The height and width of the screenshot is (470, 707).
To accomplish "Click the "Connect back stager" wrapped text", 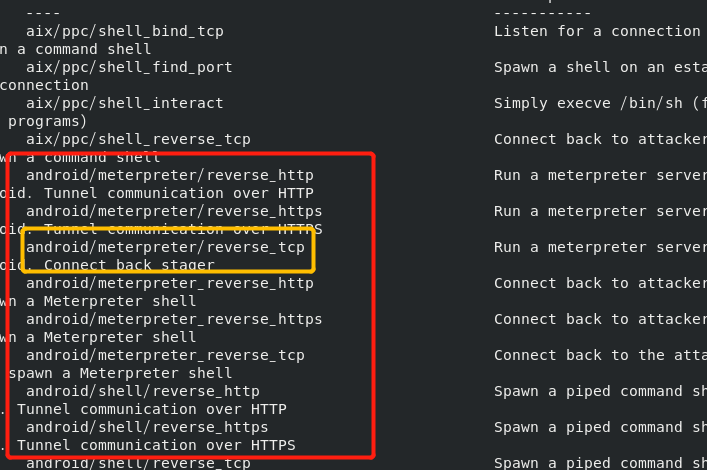I will coord(129,265).
